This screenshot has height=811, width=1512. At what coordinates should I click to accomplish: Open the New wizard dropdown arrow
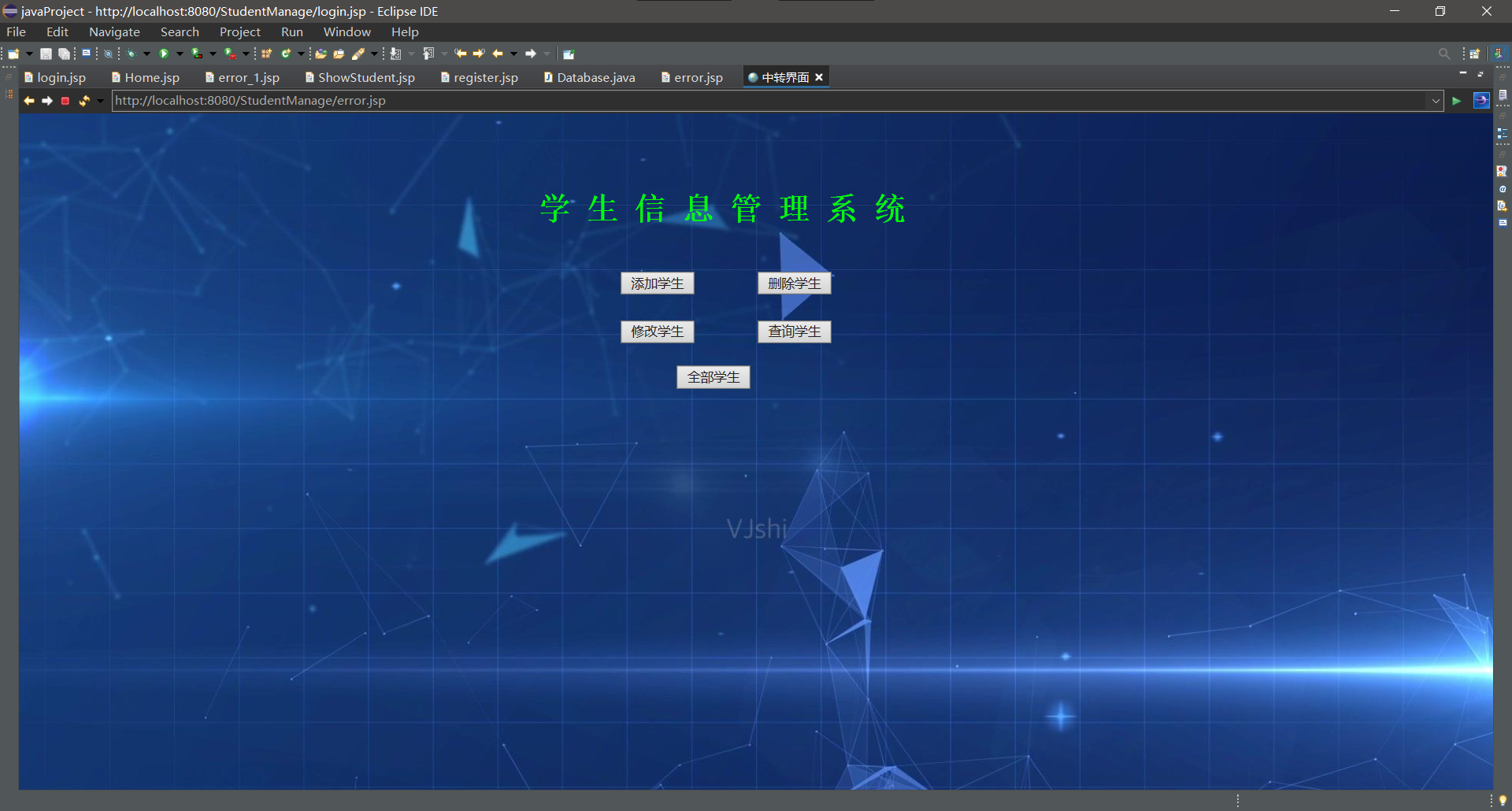(x=29, y=54)
